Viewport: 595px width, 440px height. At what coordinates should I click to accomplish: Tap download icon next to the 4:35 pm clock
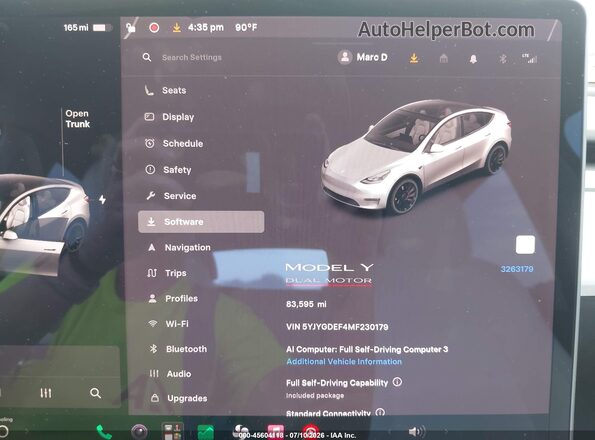[176, 28]
